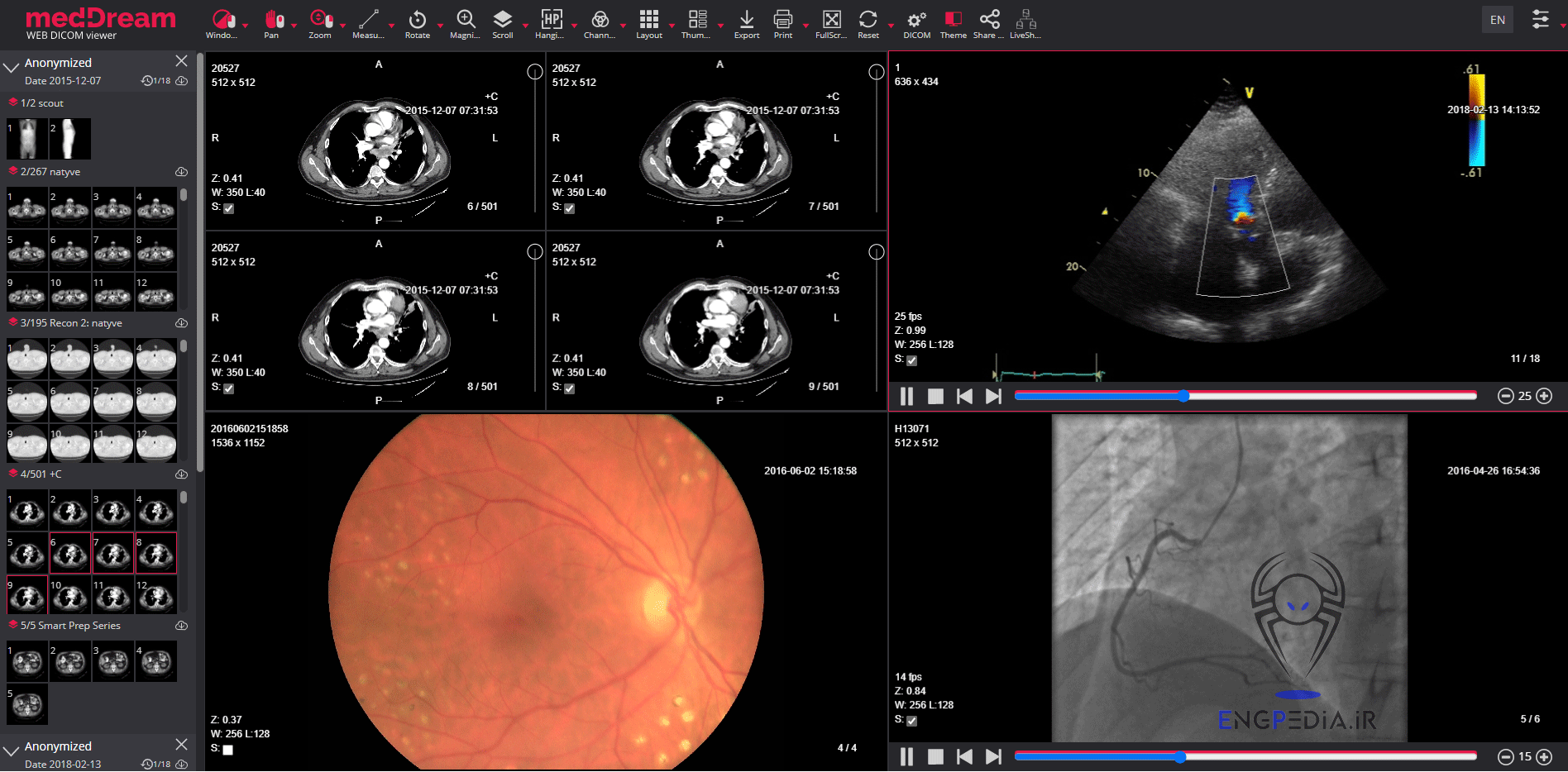The width and height of the screenshot is (1568, 772).
Task: Click the Export icon
Action: pos(747,24)
